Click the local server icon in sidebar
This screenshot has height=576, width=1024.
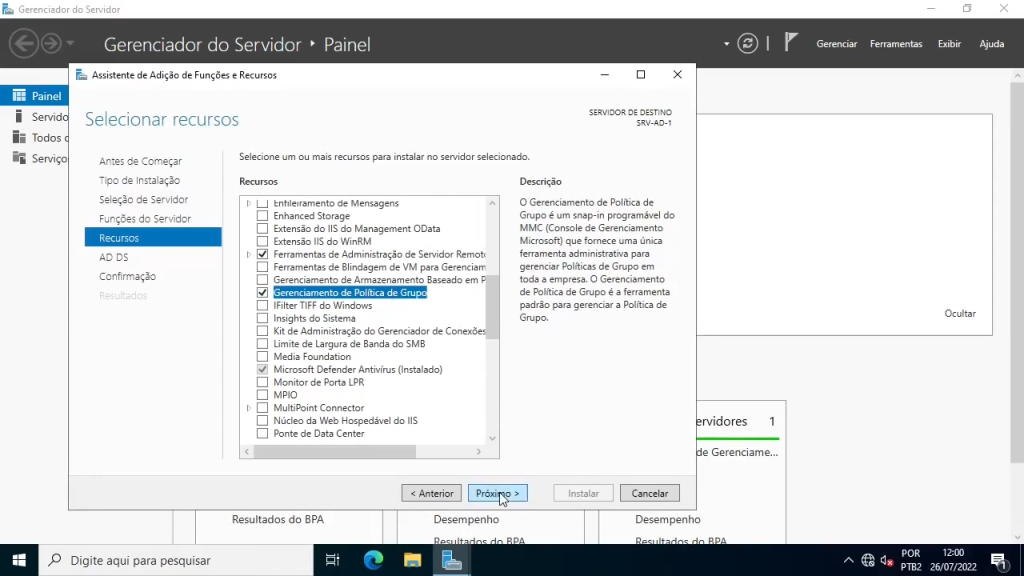[19, 117]
